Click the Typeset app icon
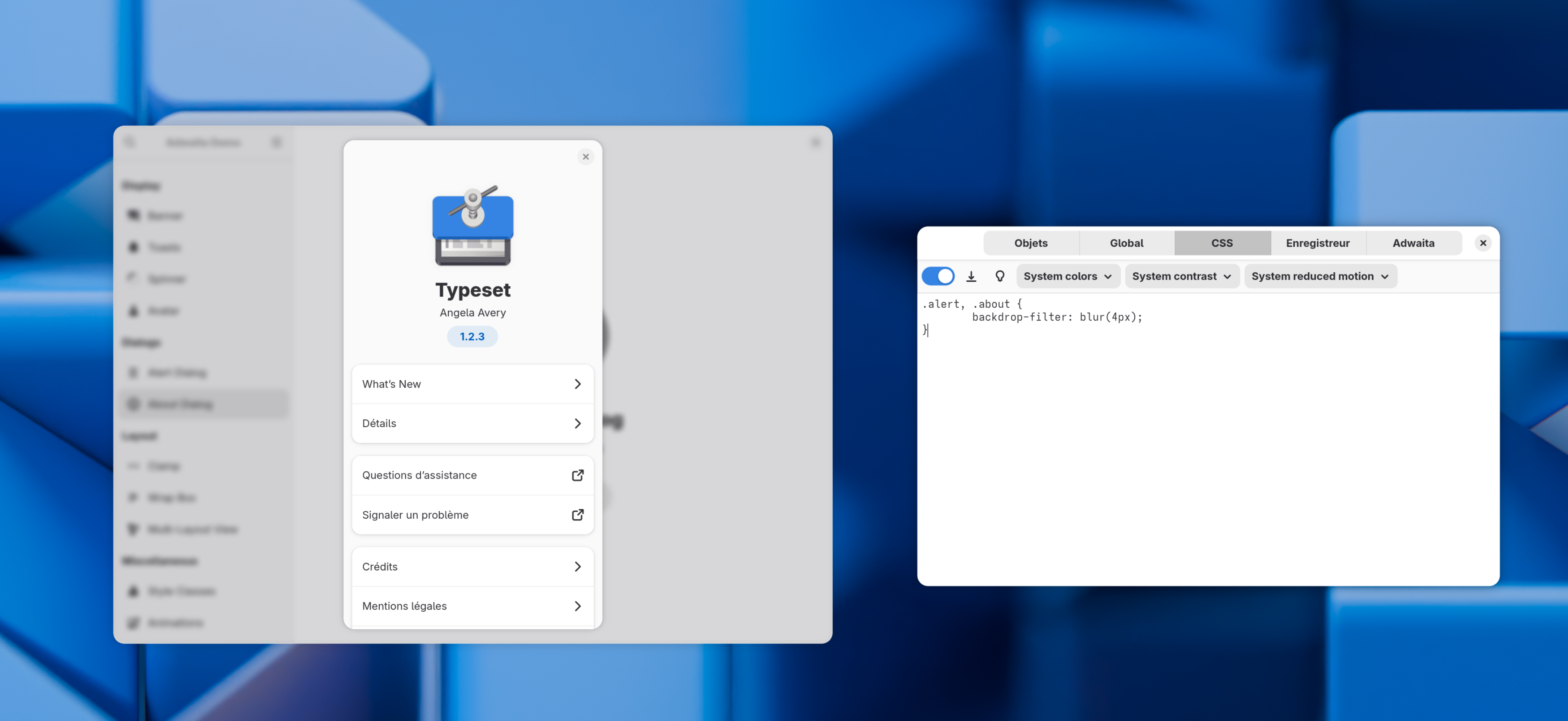 point(472,226)
